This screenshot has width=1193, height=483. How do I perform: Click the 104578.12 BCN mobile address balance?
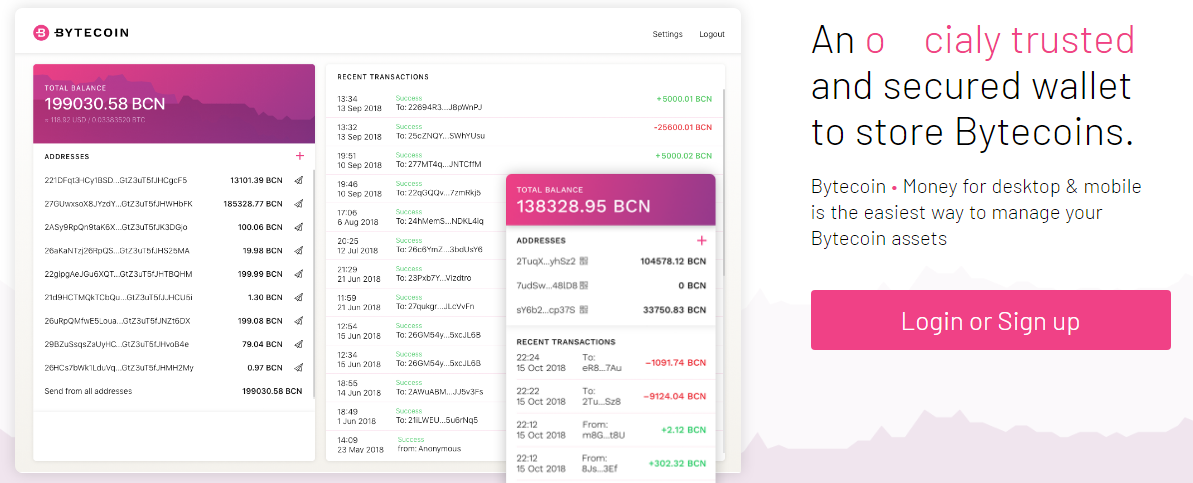tap(673, 261)
